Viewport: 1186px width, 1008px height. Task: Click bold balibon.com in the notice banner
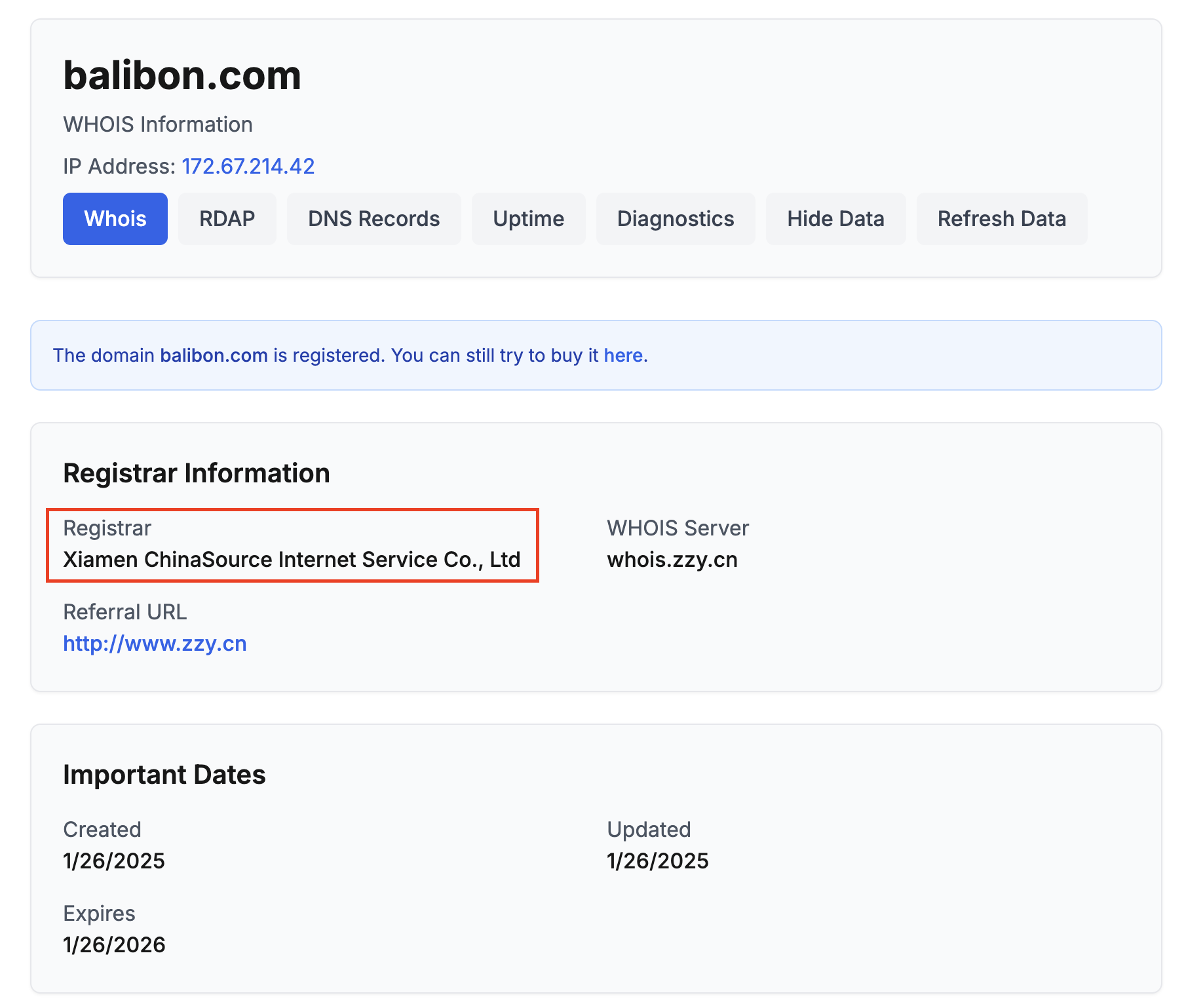(x=214, y=355)
